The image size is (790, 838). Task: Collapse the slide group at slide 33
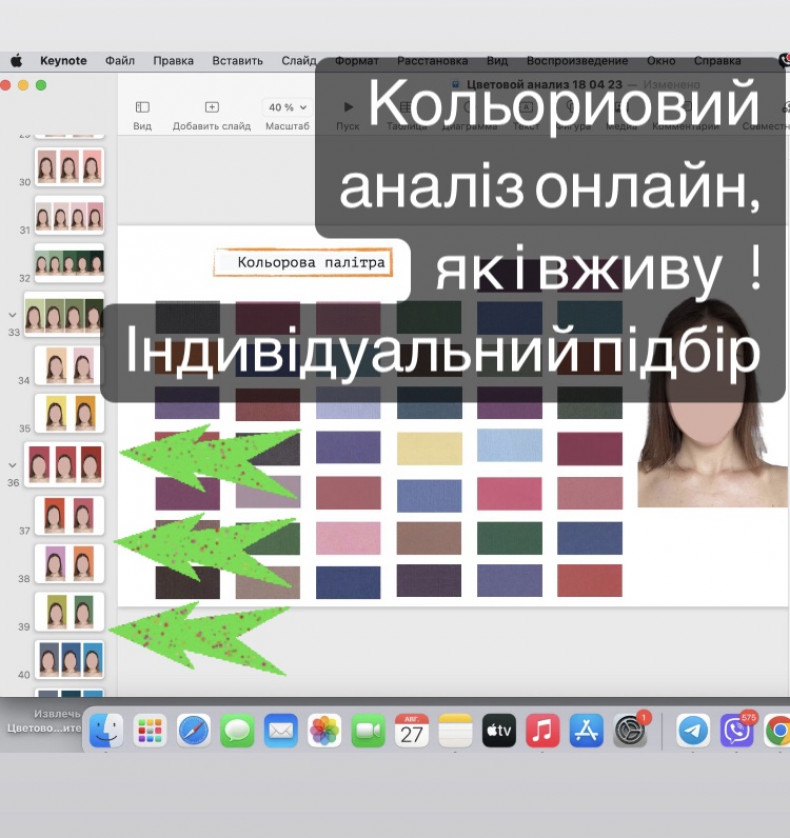(x=12, y=315)
